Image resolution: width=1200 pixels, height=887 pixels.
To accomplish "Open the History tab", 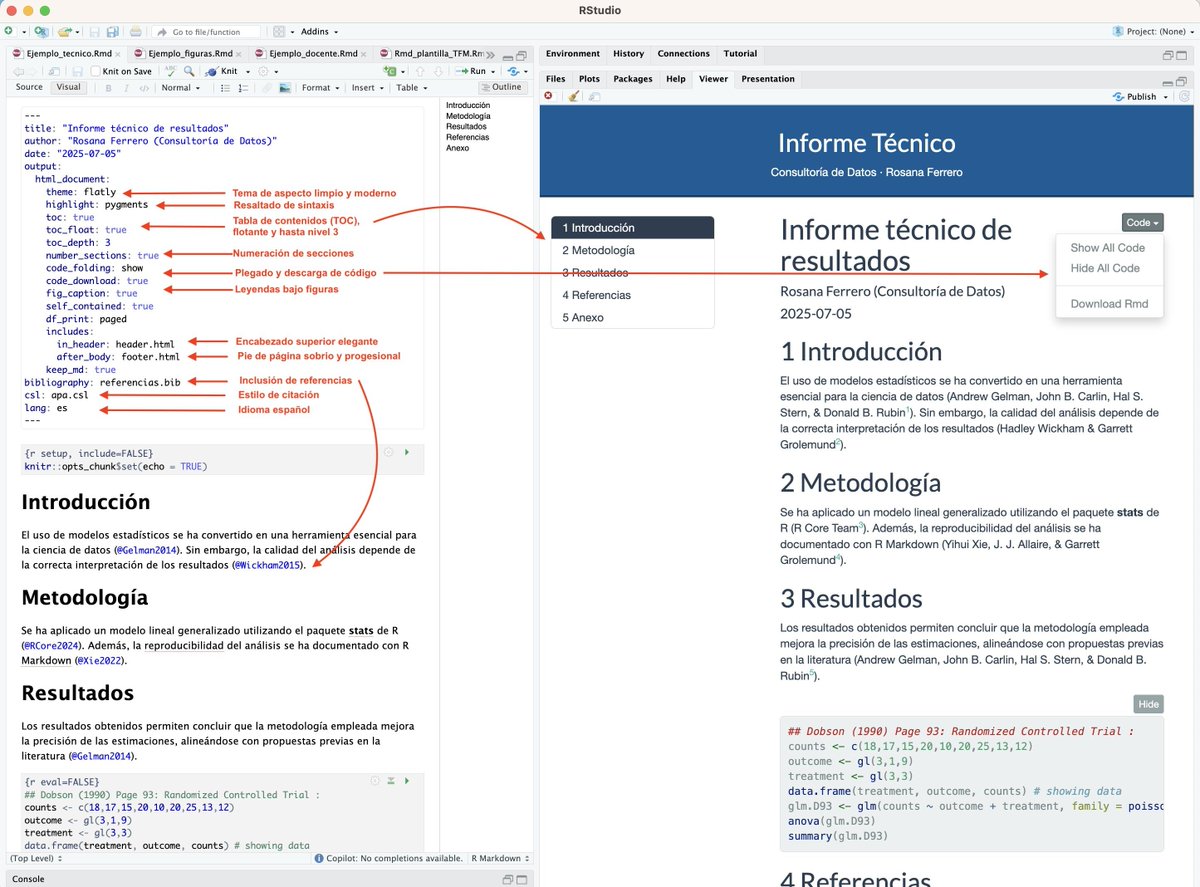I will tap(628, 54).
